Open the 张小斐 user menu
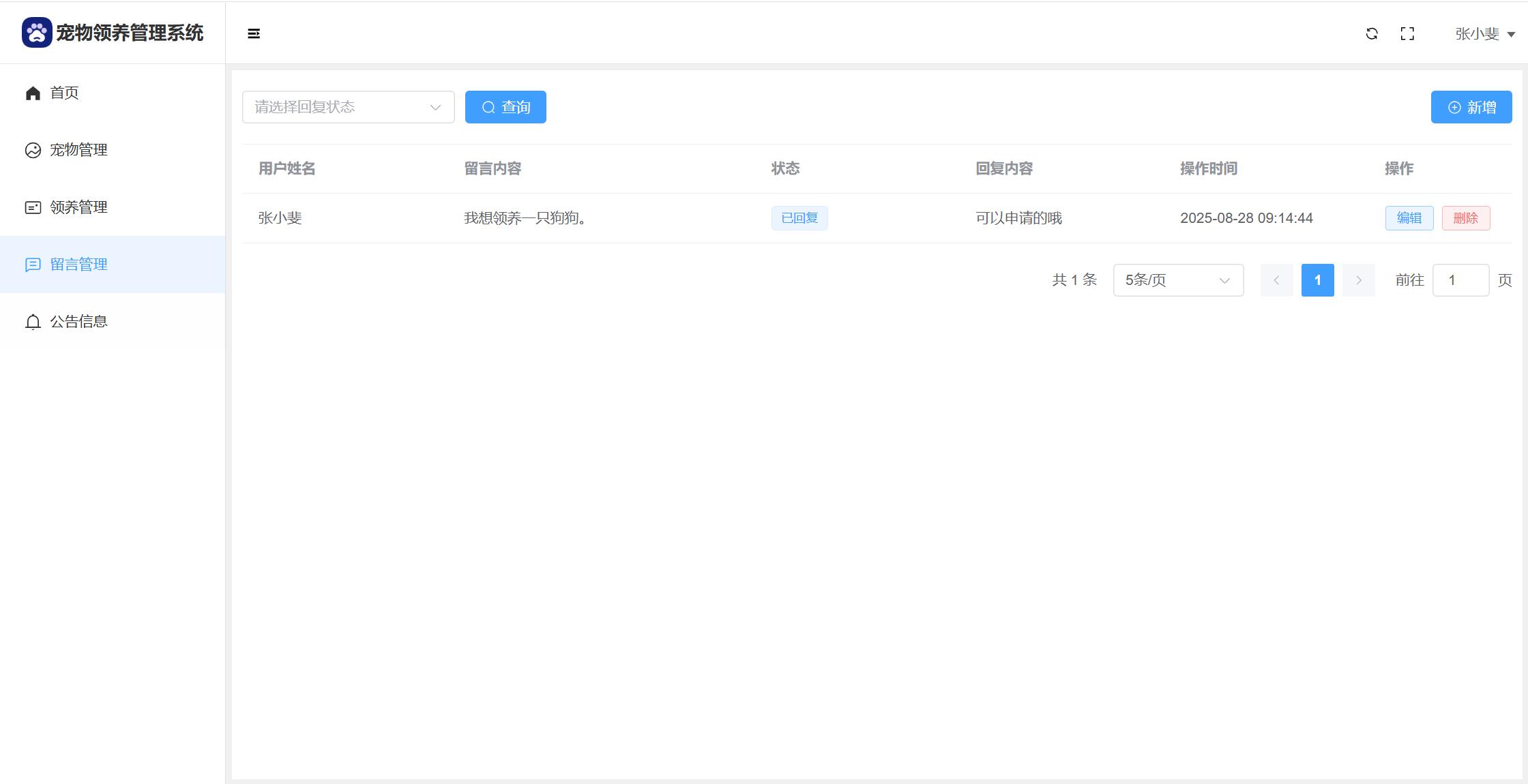This screenshot has height=784, width=1528. 1484,33
